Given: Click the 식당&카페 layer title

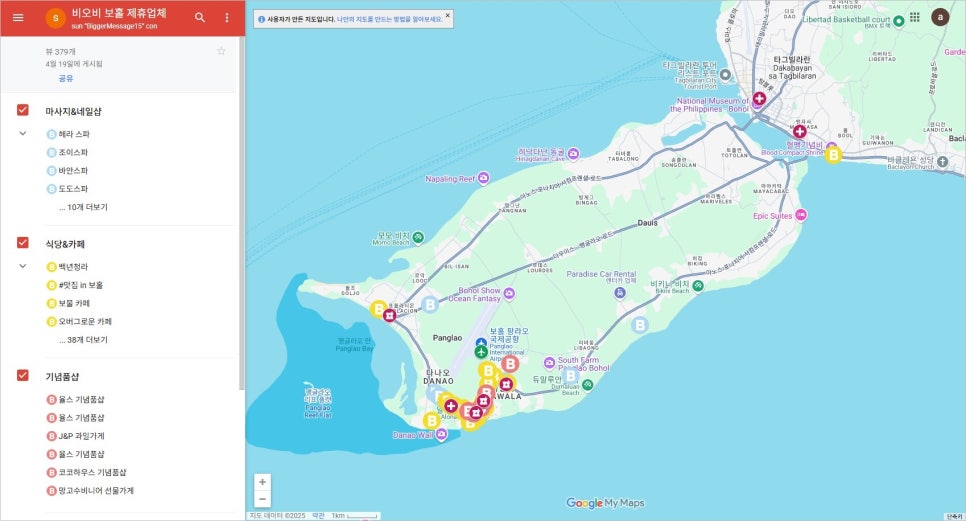Looking at the screenshot, I should [x=65, y=244].
